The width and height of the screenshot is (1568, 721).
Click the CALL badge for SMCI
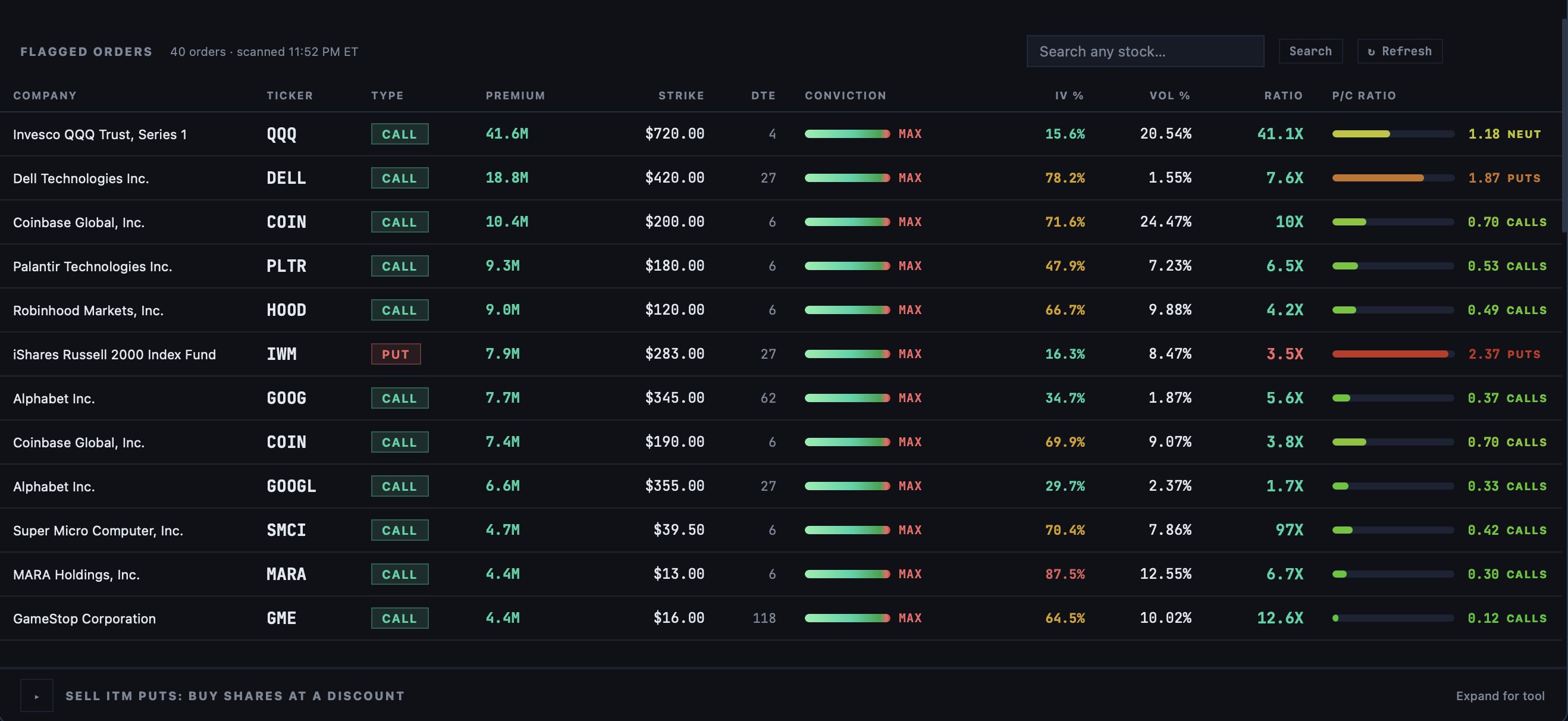click(x=399, y=530)
